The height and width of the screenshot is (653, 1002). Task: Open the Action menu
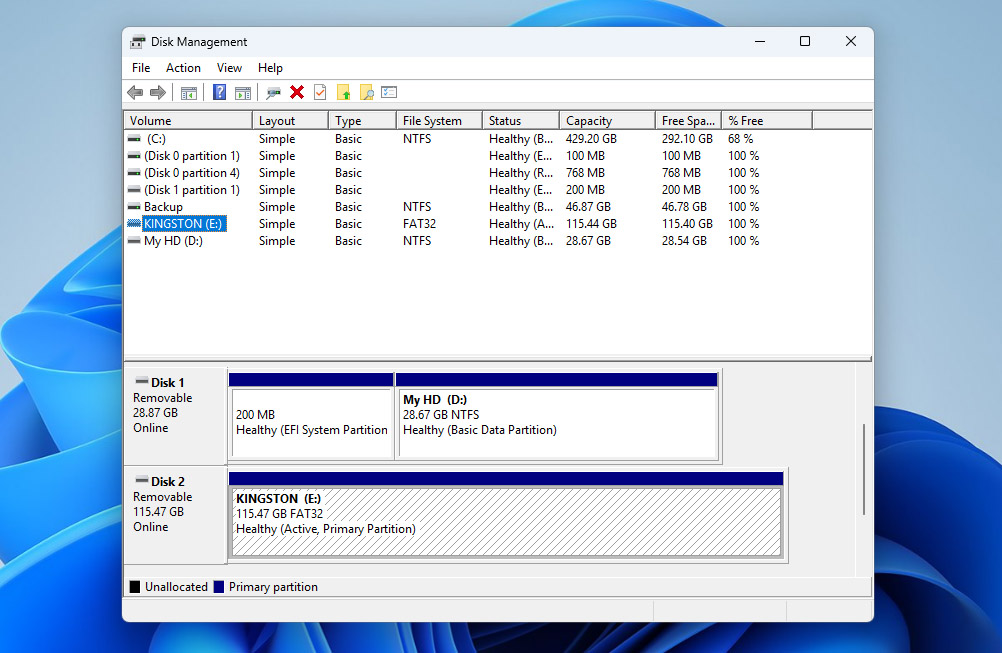pyautogui.click(x=183, y=67)
